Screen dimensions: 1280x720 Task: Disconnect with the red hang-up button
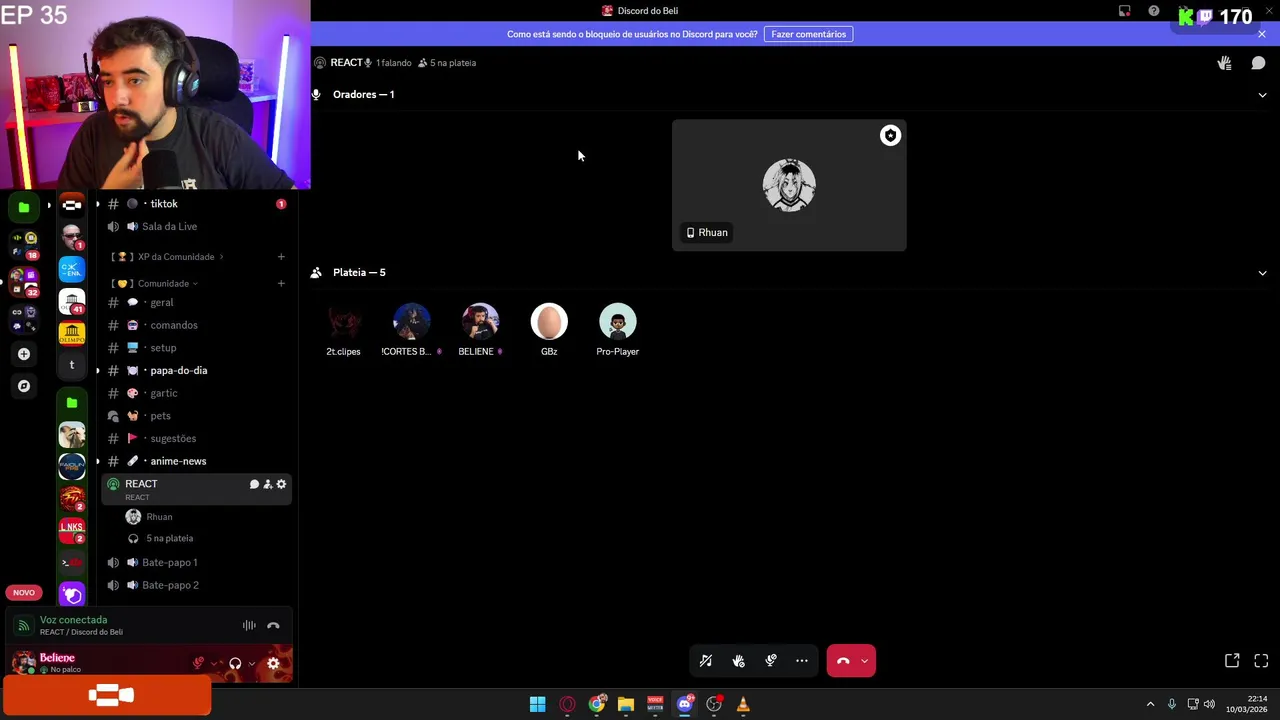(x=843, y=661)
